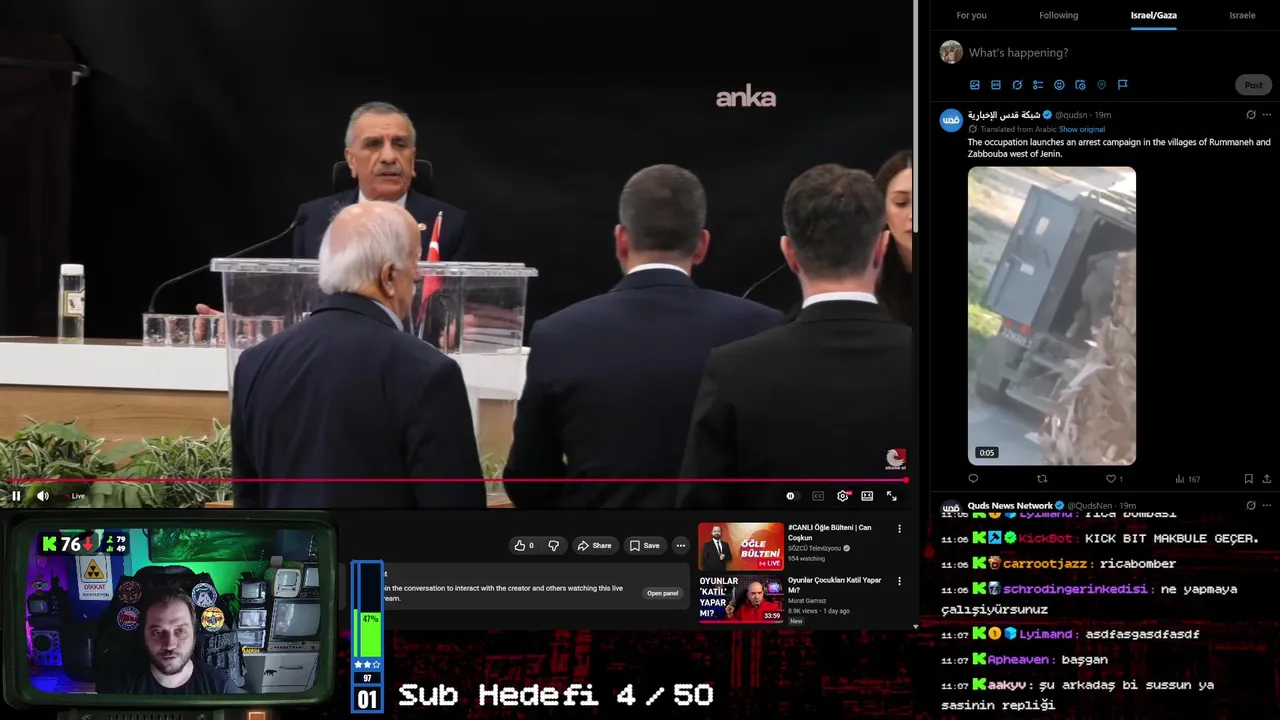Select the Israel/Gaza timeline tab
Viewport: 1280px width, 720px height.
click(x=1154, y=15)
